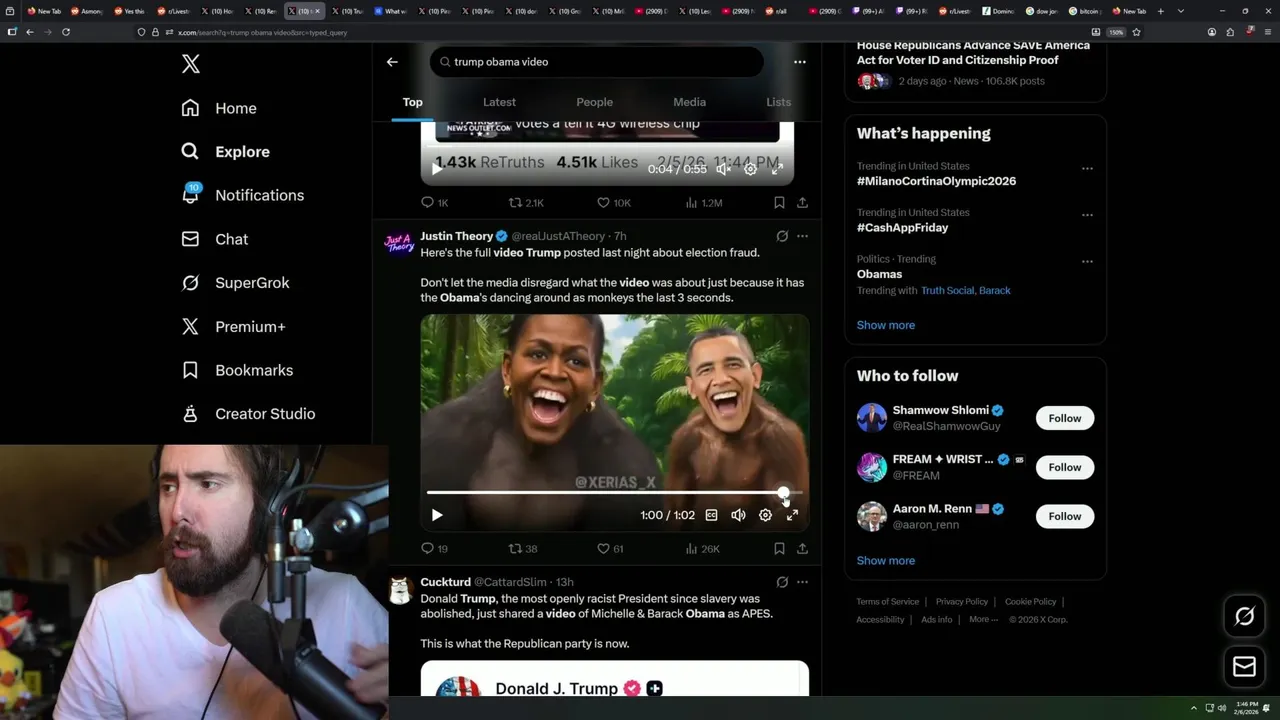Switch to the Lists tab
Image resolution: width=1280 pixels, height=720 pixels.
point(778,102)
